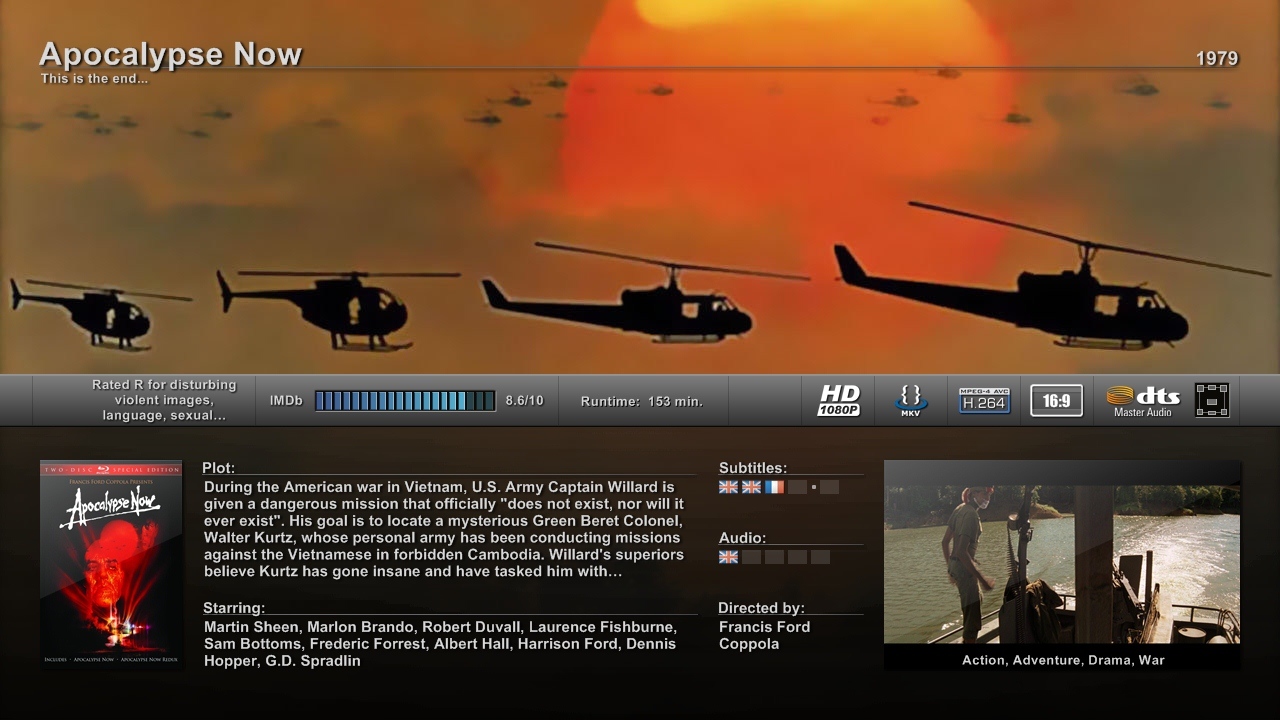Click the Runtime: 153 min. text
The width and height of the screenshot is (1280, 720).
click(x=642, y=402)
